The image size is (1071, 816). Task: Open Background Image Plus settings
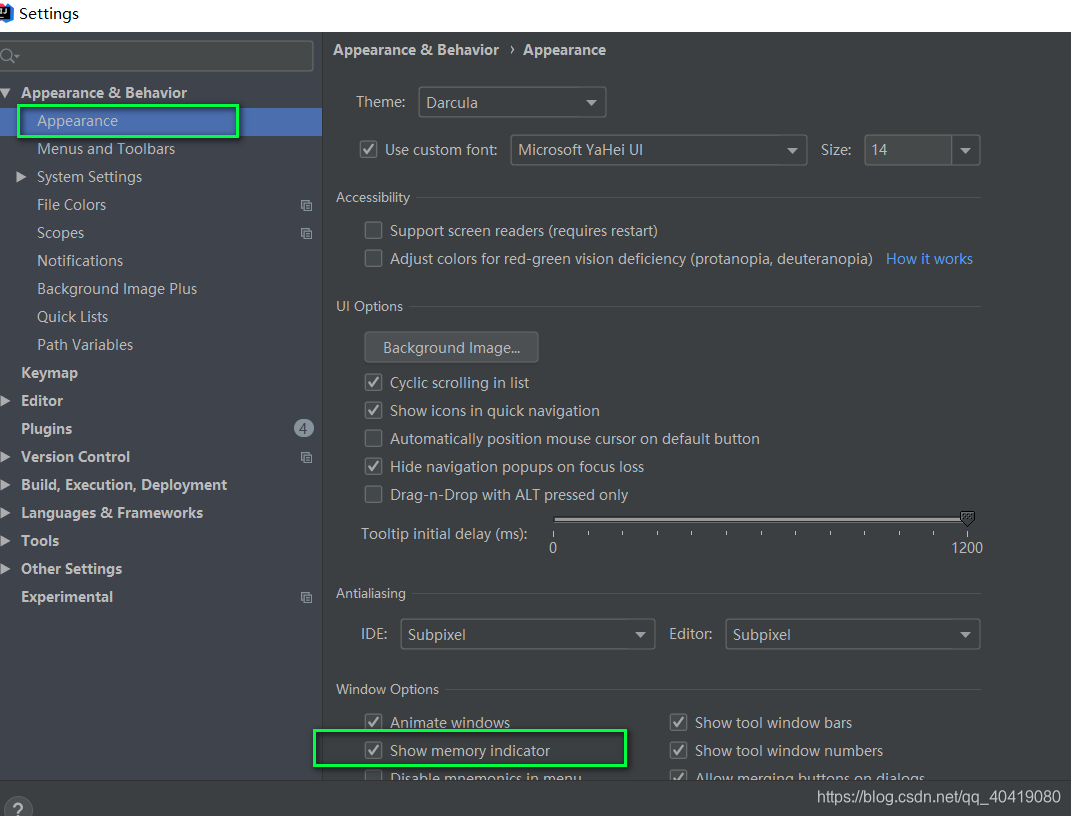point(117,289)
